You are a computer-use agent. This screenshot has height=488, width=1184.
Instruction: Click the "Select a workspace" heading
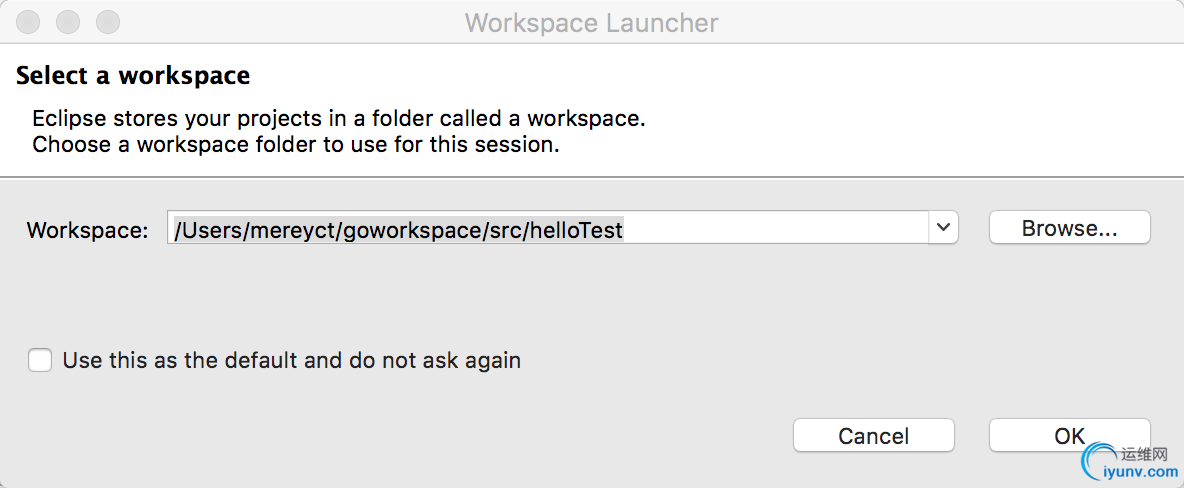click(x=133, y=76)
